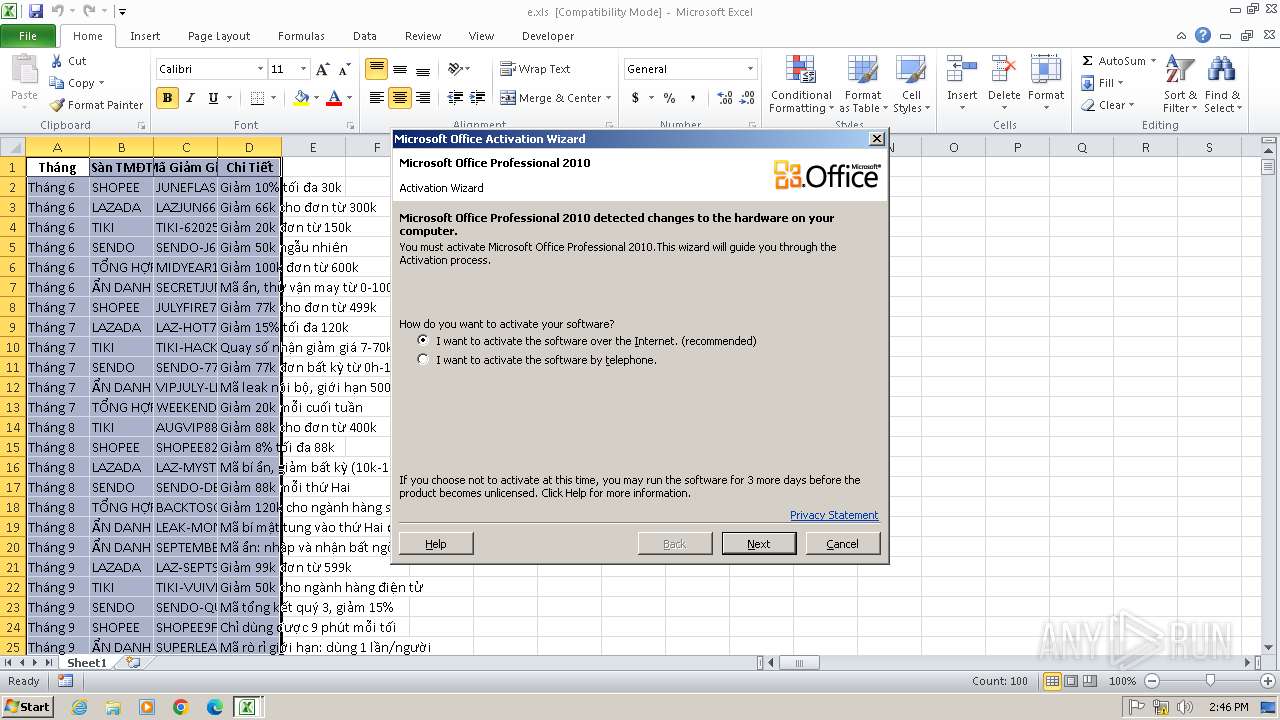Open Chrome from the taskbar
This screenshot has width=1280, height=720.
[x=181, y=707]
